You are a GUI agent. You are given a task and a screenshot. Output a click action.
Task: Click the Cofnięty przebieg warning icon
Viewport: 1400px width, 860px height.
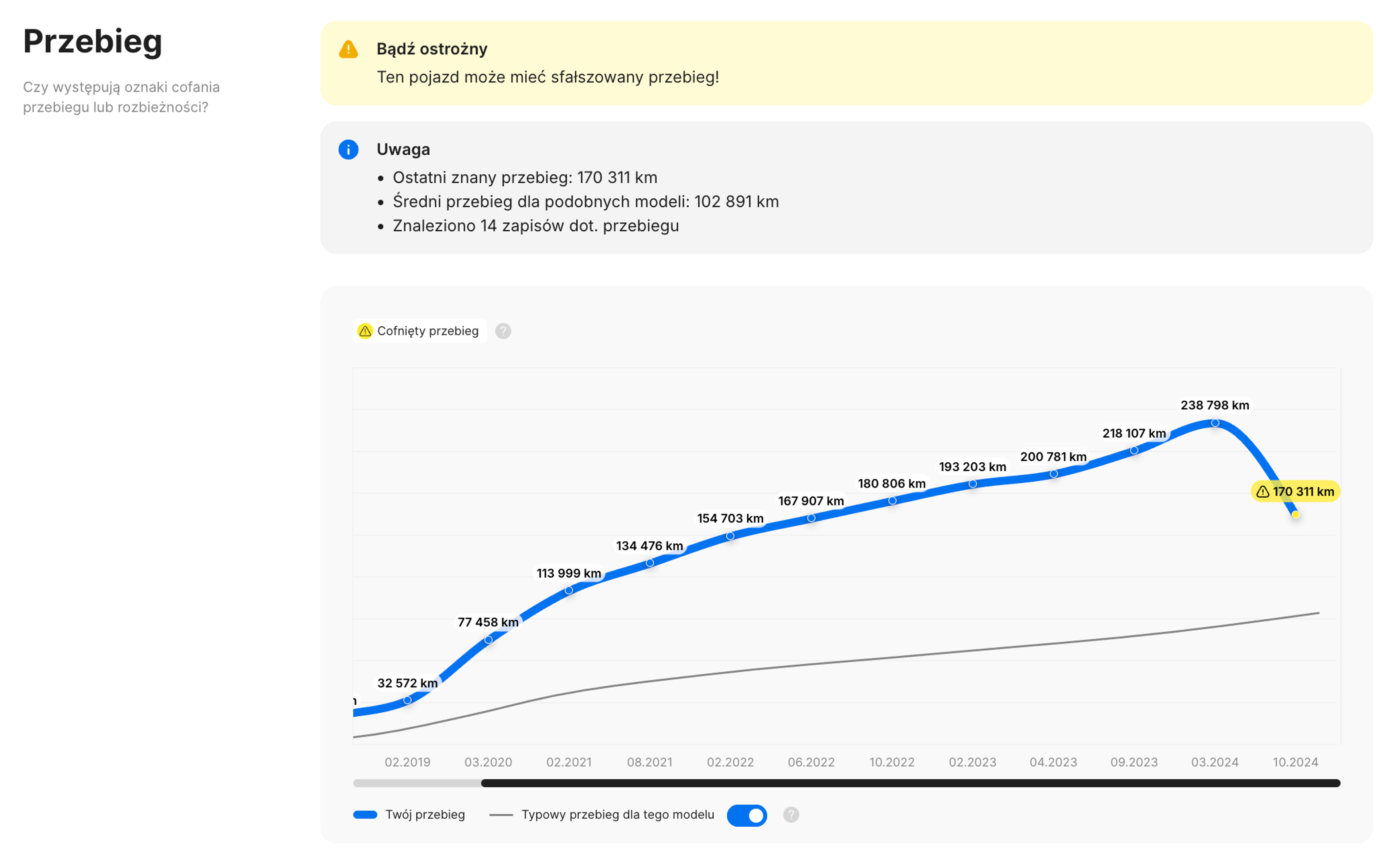pos(365,331)
